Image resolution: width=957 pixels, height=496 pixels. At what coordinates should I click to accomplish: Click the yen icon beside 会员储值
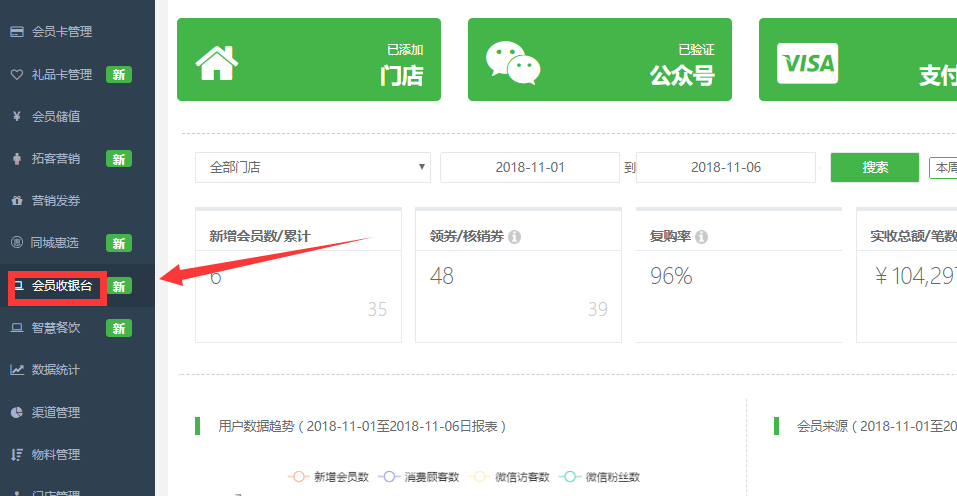[x=17, y=116]
